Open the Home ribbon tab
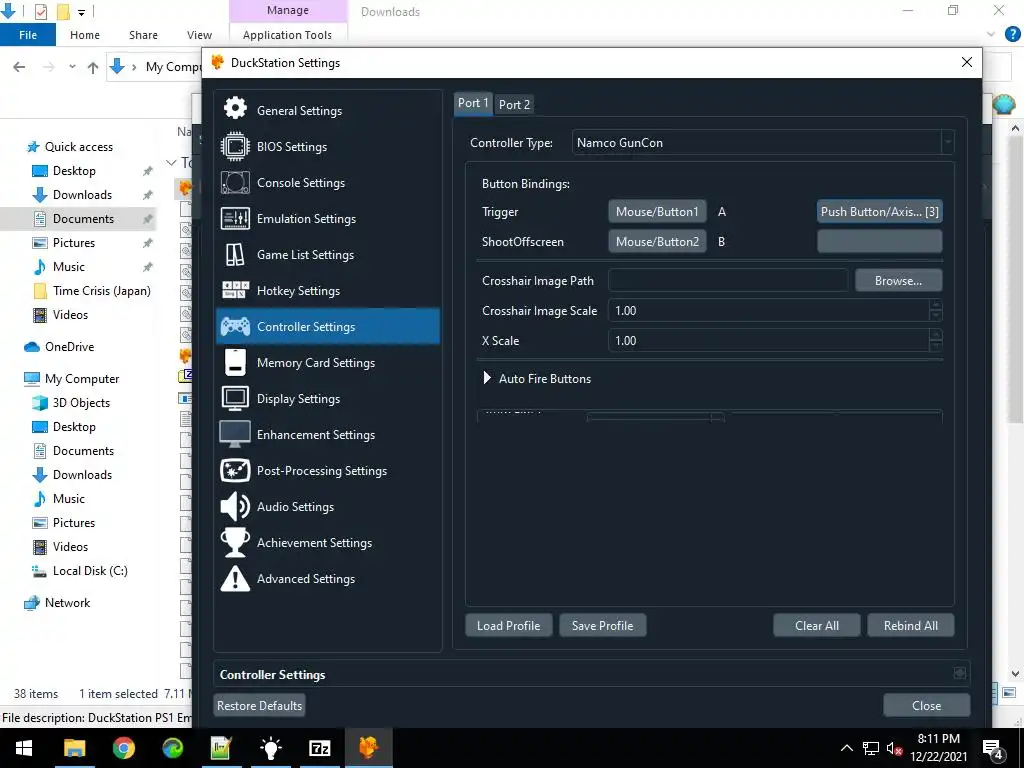1024x768 pixels. (x=85, y=35)
